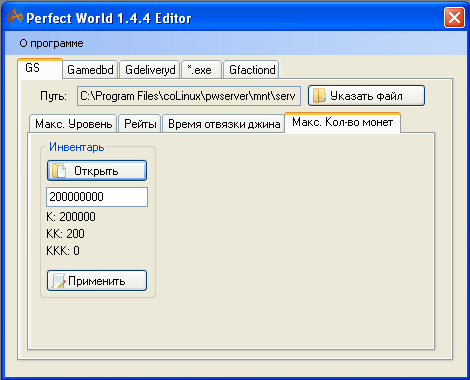The image size is (470, 380).
Task: Click the K: 200000 text
Action: 71,217
